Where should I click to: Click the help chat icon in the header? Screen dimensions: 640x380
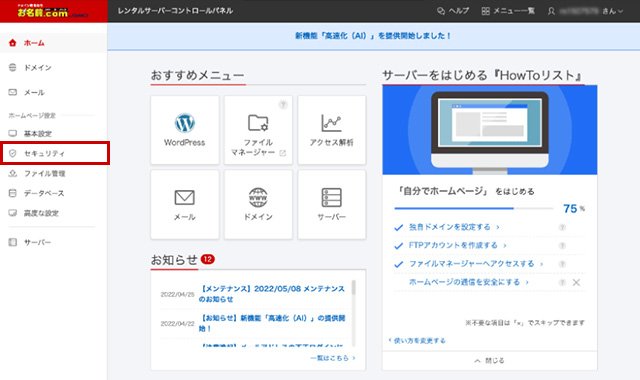coord(441,11)
